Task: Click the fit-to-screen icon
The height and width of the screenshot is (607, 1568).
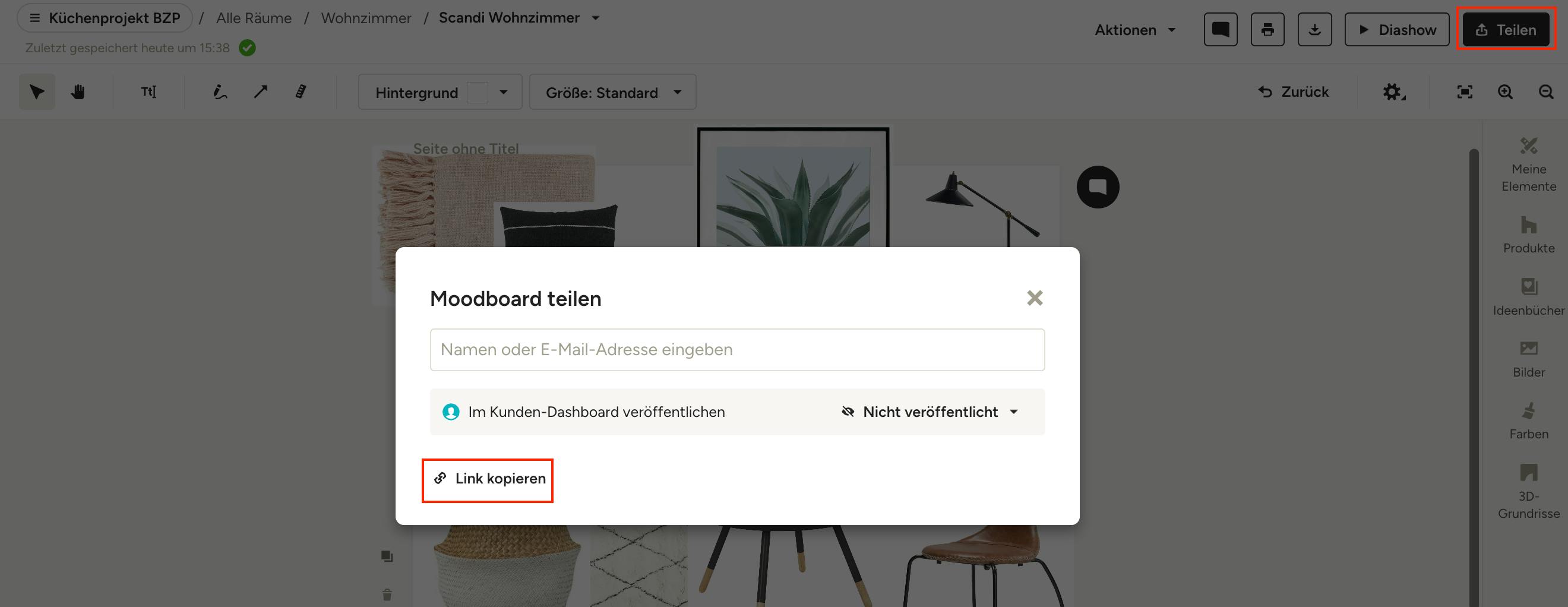Action: 1465,92
